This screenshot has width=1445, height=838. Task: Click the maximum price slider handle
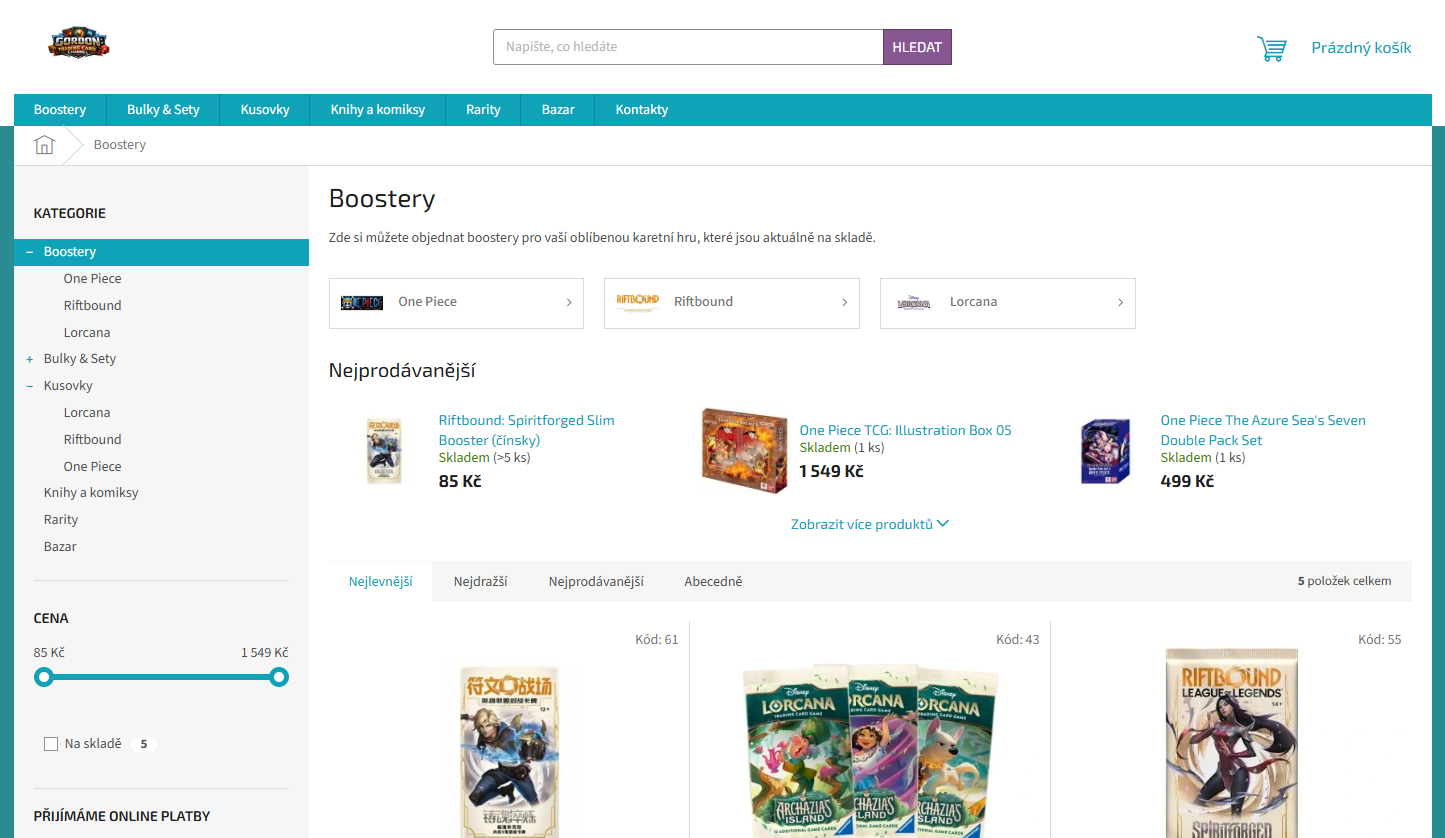(279, 678)
